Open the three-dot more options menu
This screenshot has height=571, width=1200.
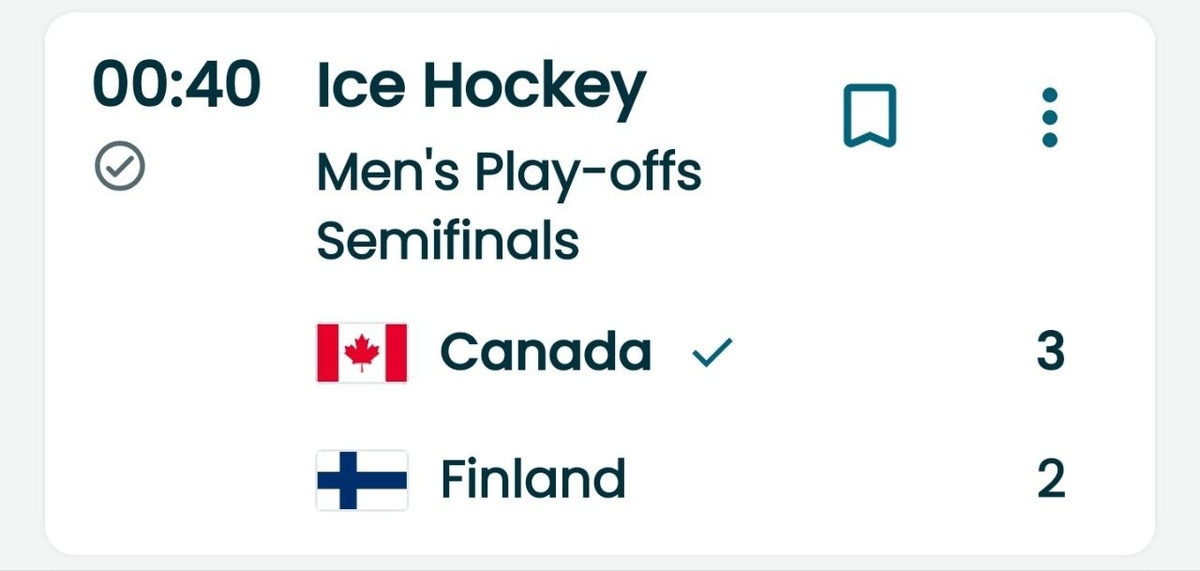(1049, 118)
